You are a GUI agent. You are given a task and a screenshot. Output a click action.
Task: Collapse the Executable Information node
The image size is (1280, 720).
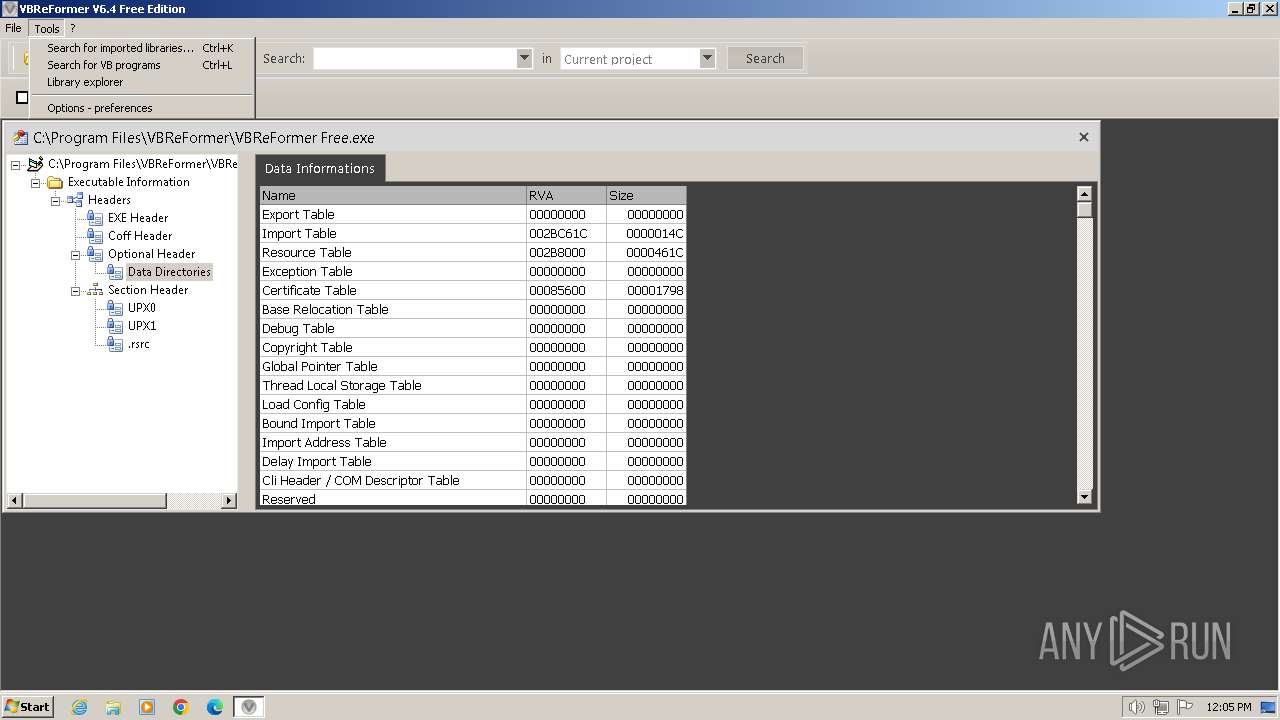pos(36,183)
